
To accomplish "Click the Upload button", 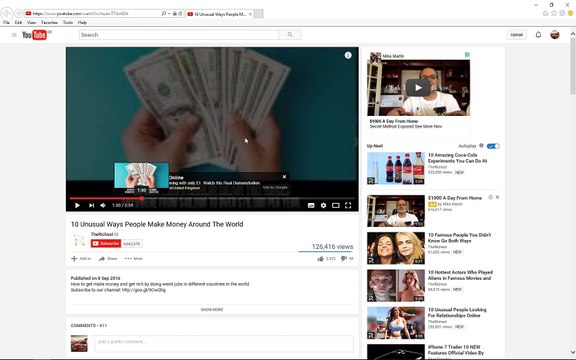I will (x=516, y=35).
